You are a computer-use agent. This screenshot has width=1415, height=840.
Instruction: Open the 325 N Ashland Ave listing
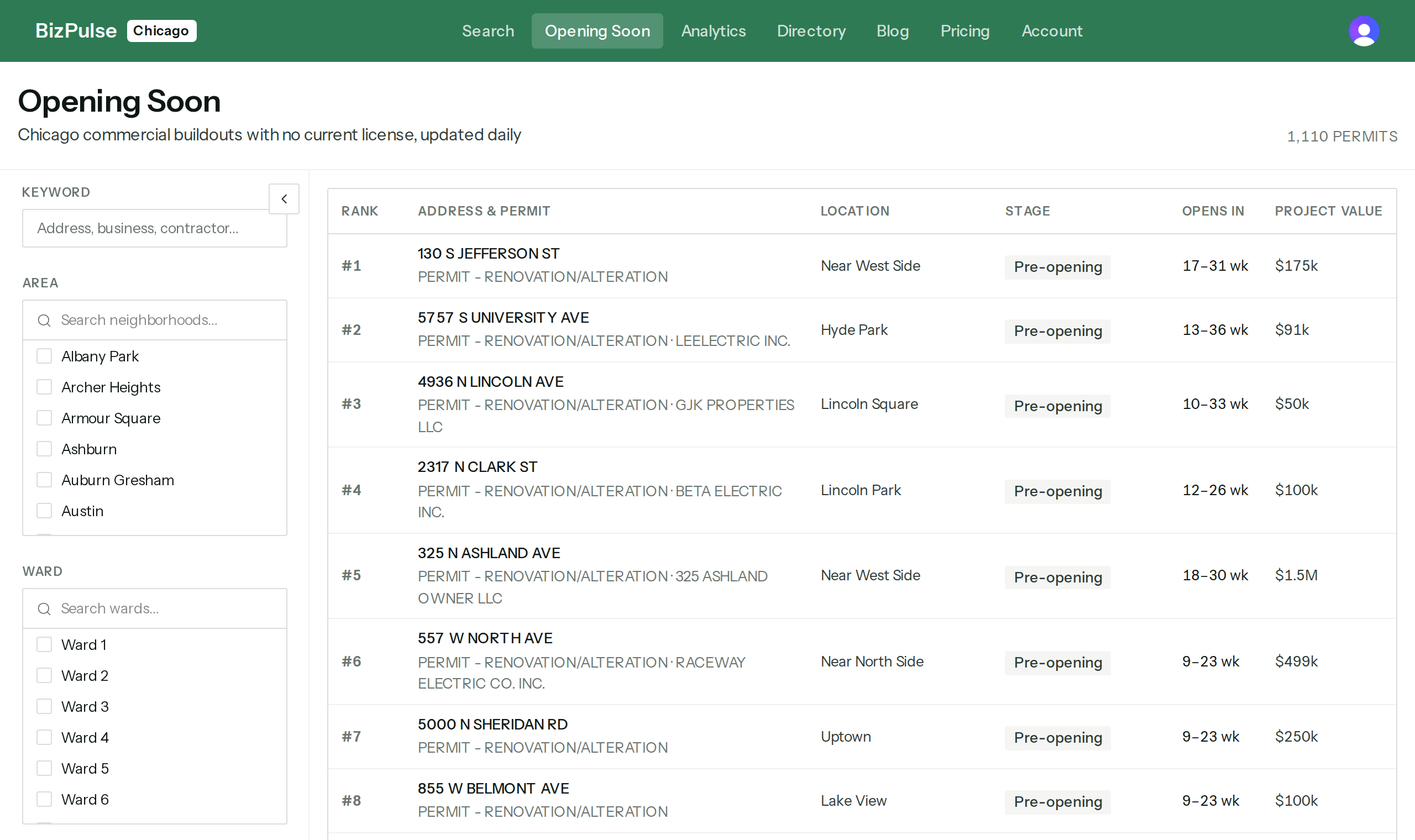pyautogui.click(x=489, y=553)
